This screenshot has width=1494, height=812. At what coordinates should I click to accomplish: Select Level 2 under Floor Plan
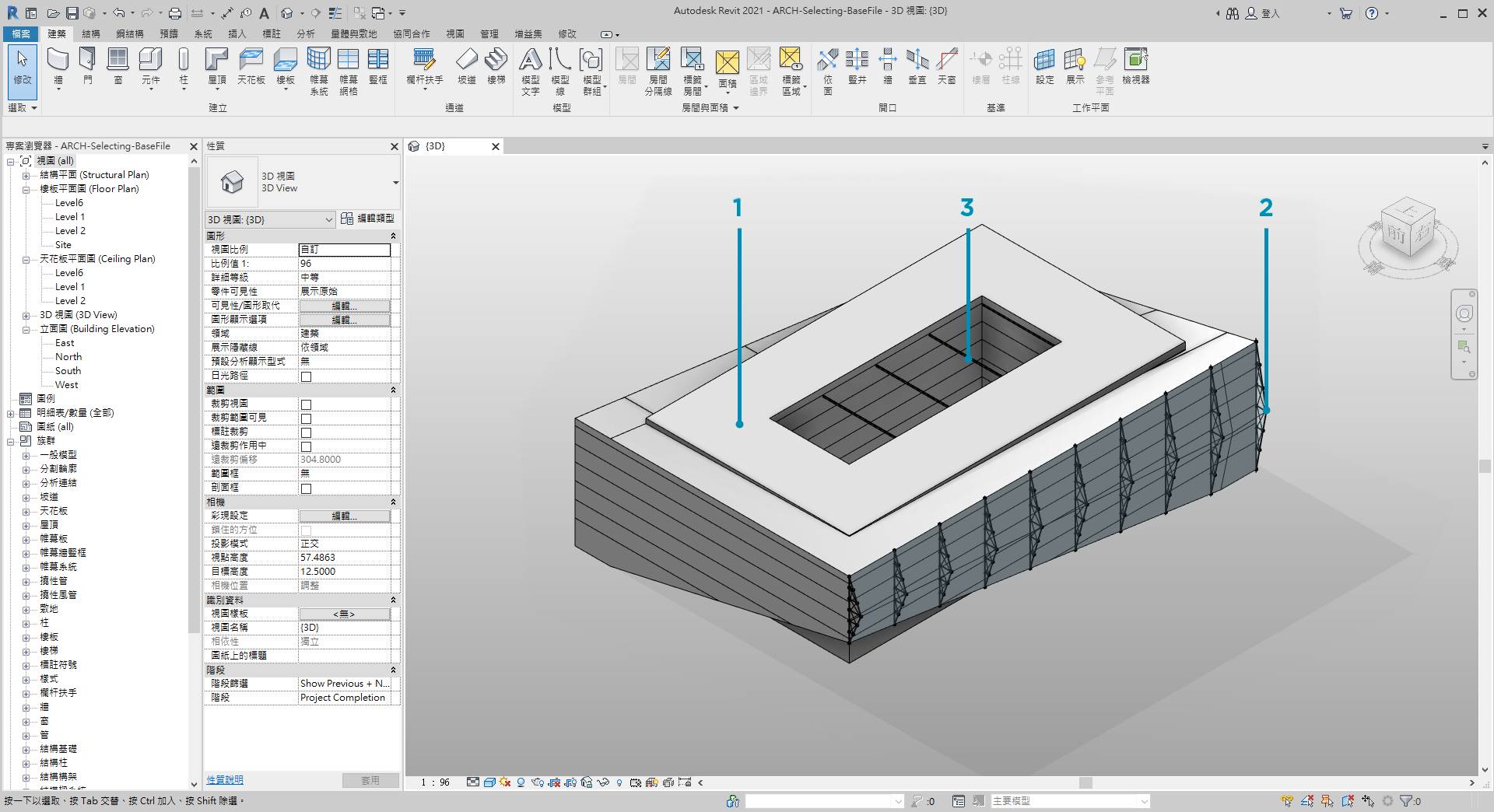point(70,231)
